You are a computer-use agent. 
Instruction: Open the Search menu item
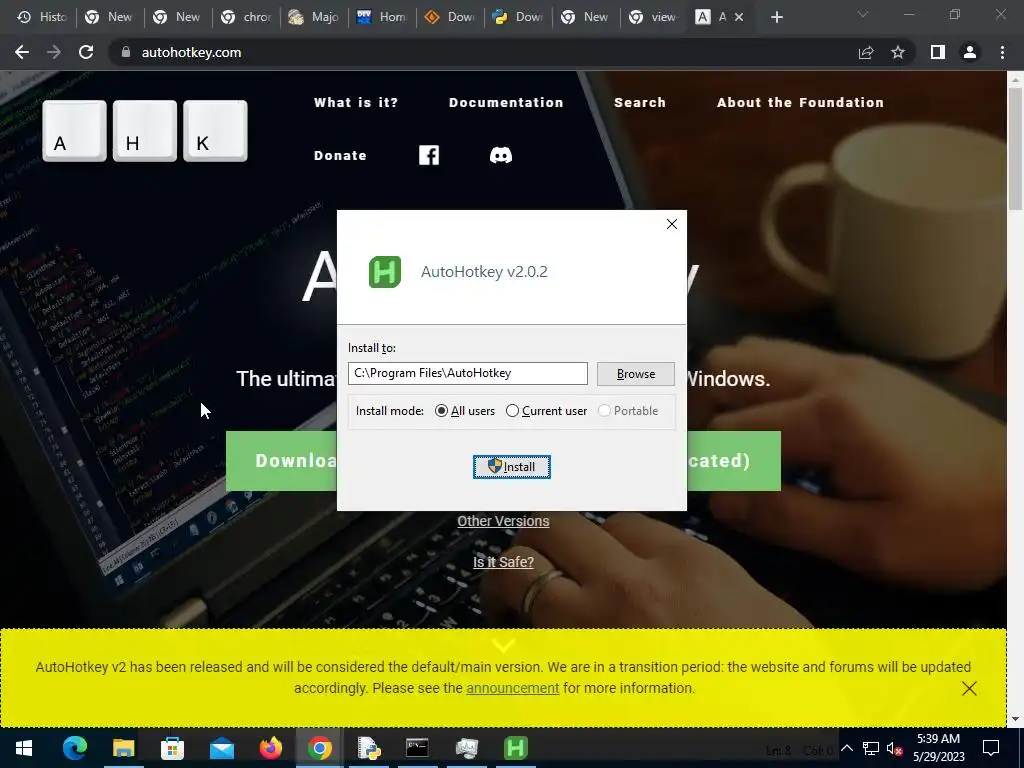click(640, 103)
